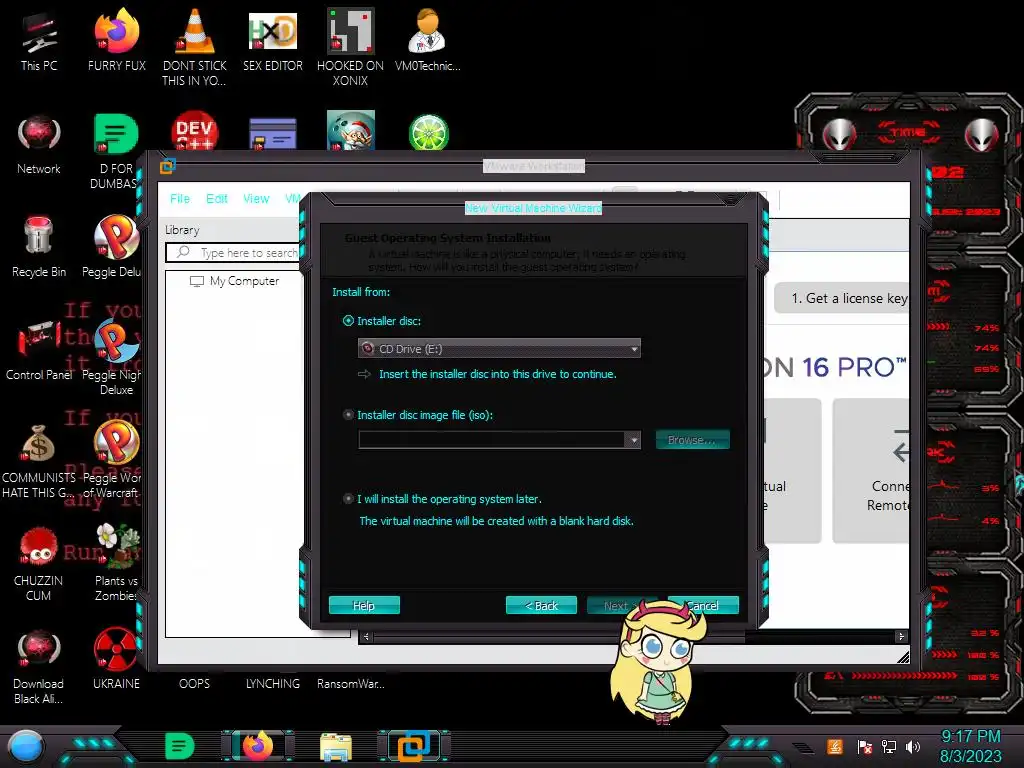Viewport: 1024px width, 768px height.
Task: Click the taskbar clock 9:17 PM
Action: (970, 737)
